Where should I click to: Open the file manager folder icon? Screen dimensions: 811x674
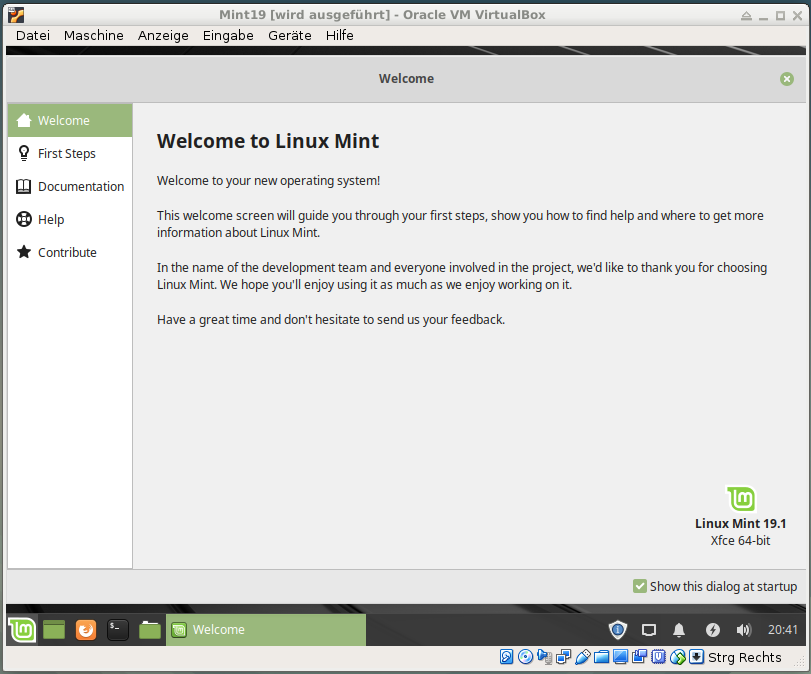pyautogui.click(x=149, y=630)
